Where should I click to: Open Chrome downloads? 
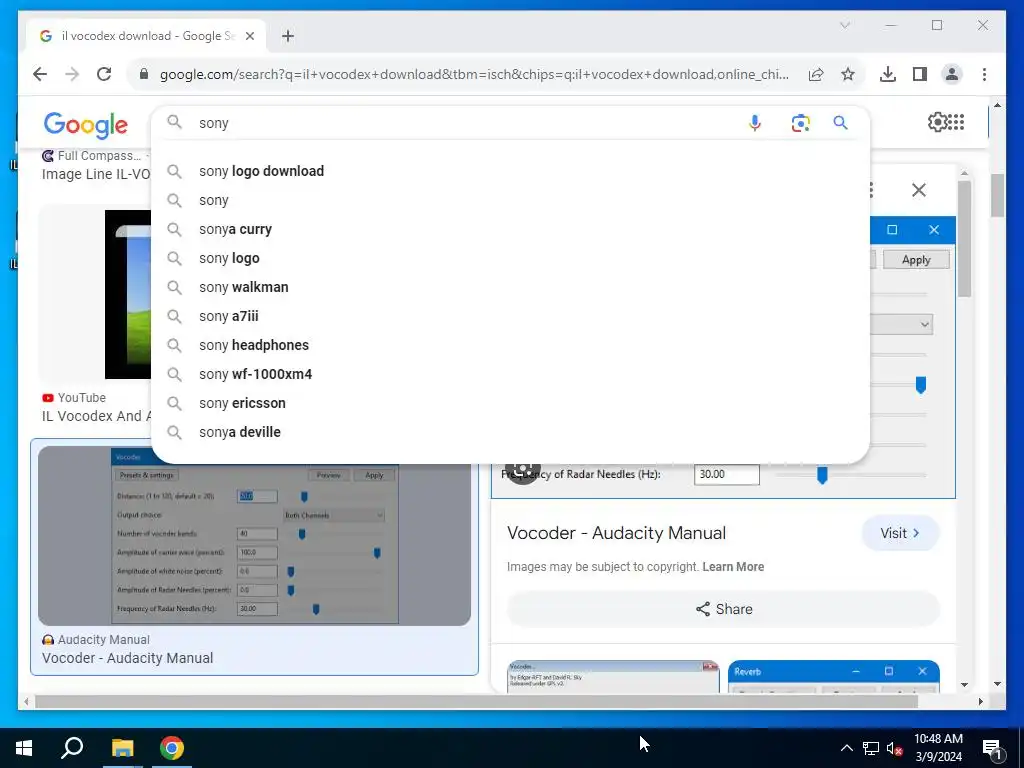(888, 74)
